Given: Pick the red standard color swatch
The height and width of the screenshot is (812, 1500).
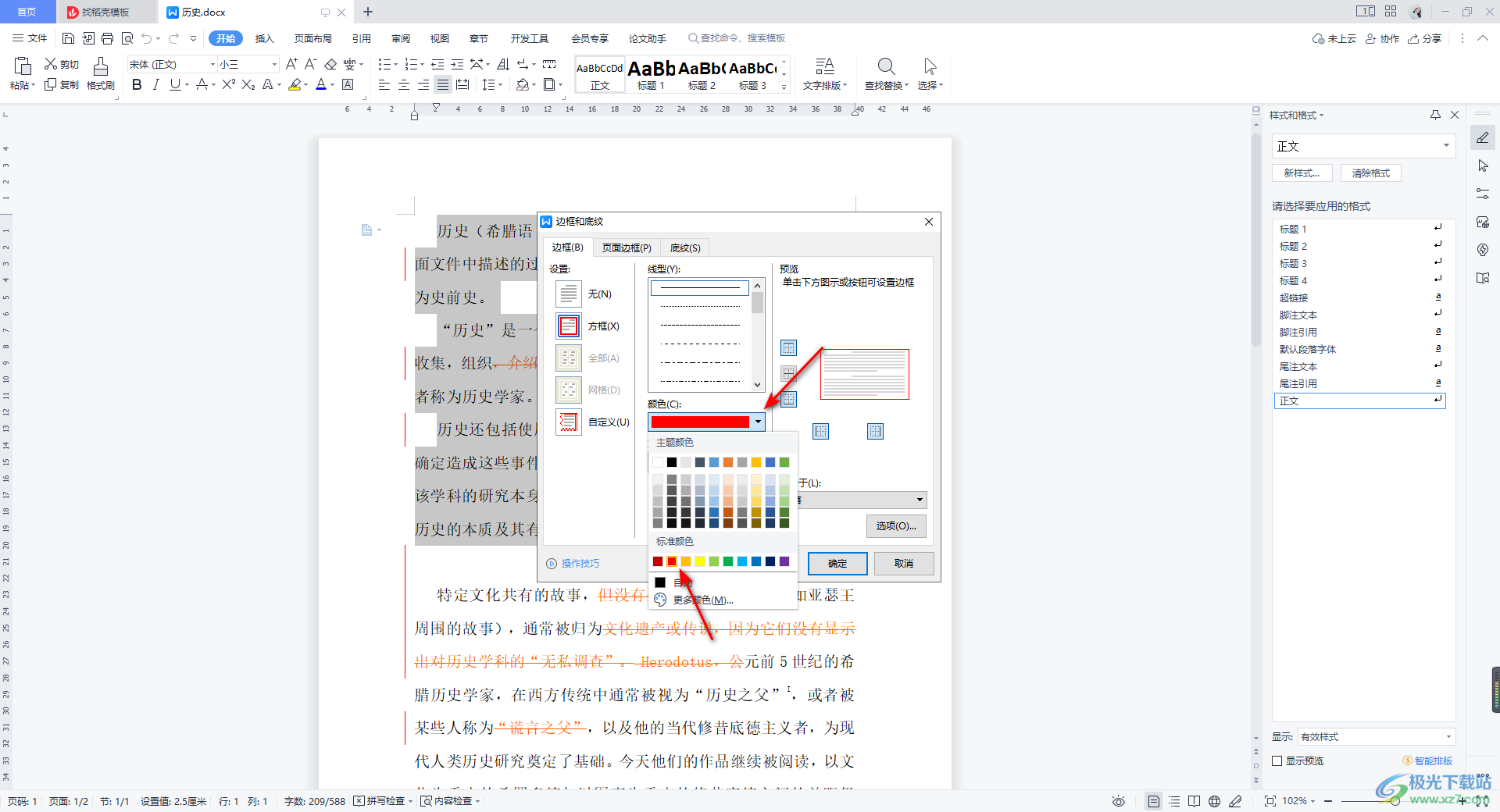Looking at the screenshot, I should (672, 561).
